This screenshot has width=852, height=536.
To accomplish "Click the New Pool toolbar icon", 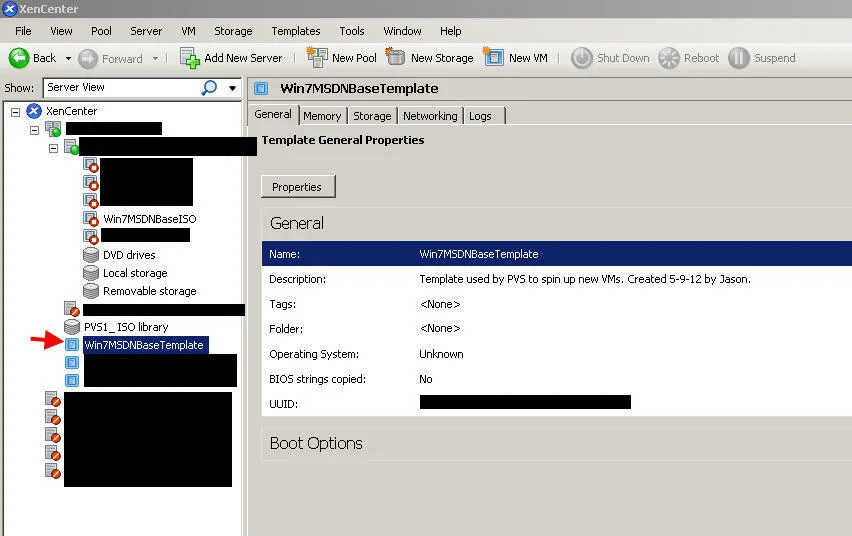I will 317,58.
